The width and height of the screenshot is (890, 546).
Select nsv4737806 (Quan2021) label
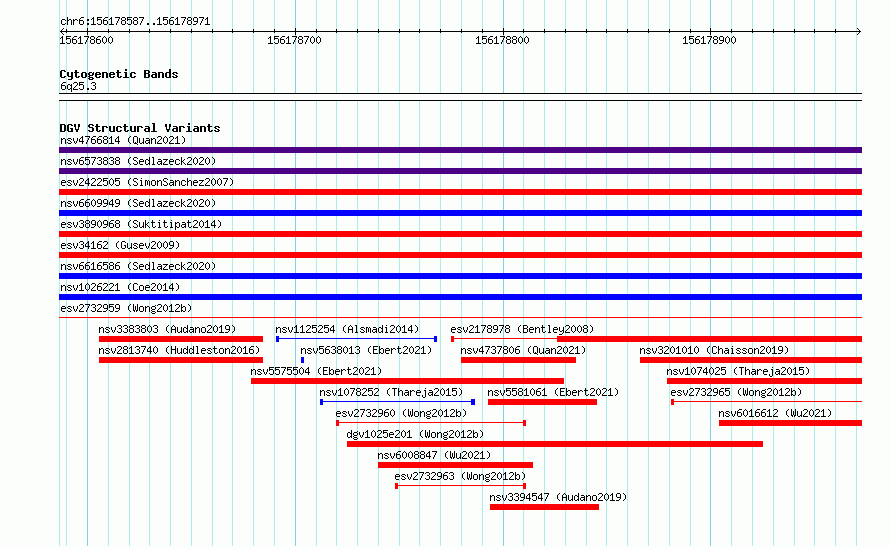pos(523,350)
